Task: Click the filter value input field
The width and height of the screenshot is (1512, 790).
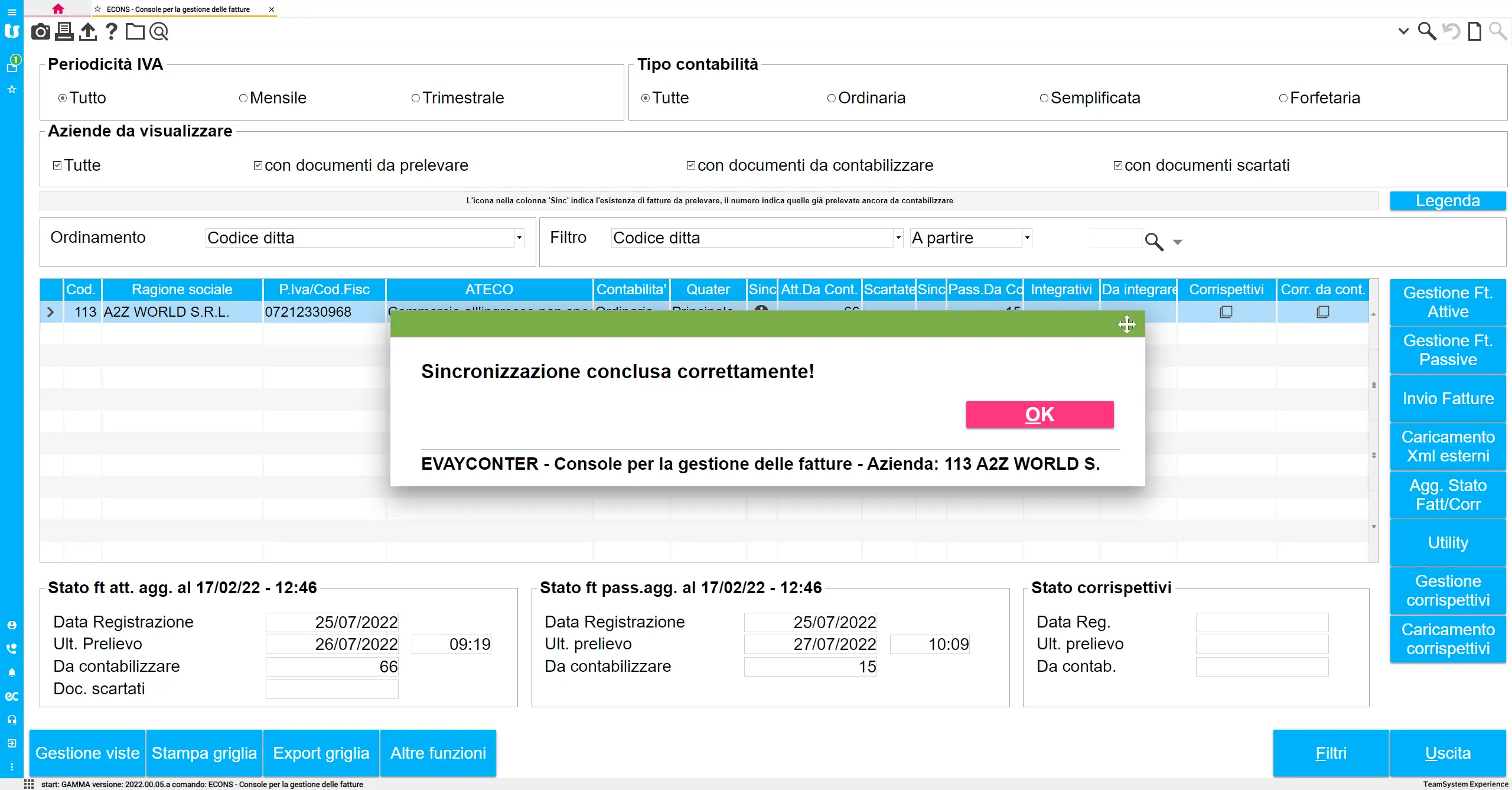Action: tap(1115, 238)
